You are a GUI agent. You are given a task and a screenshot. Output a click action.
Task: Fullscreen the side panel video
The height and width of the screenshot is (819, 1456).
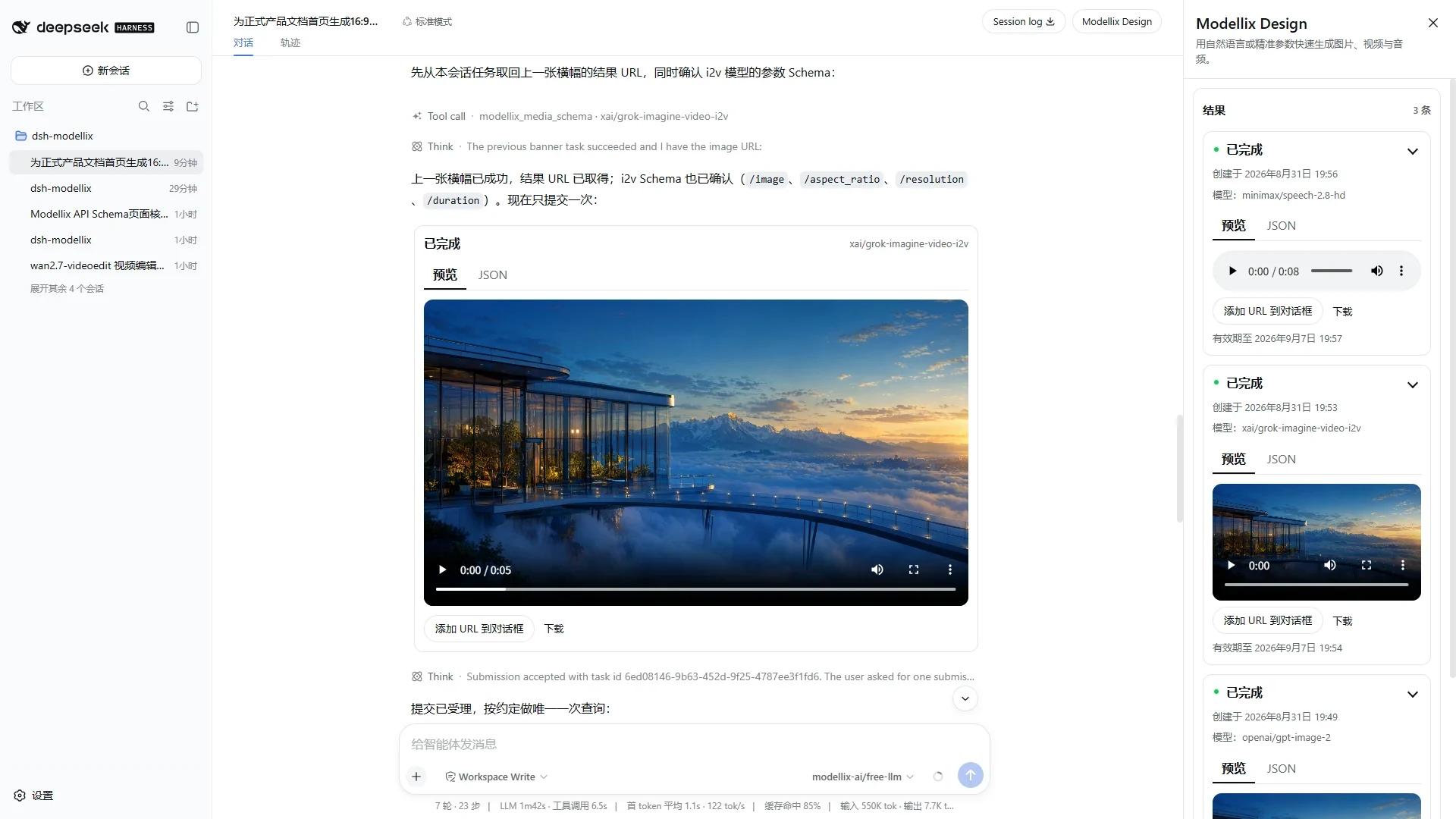pyautogui.click(x=1367, y=566)
